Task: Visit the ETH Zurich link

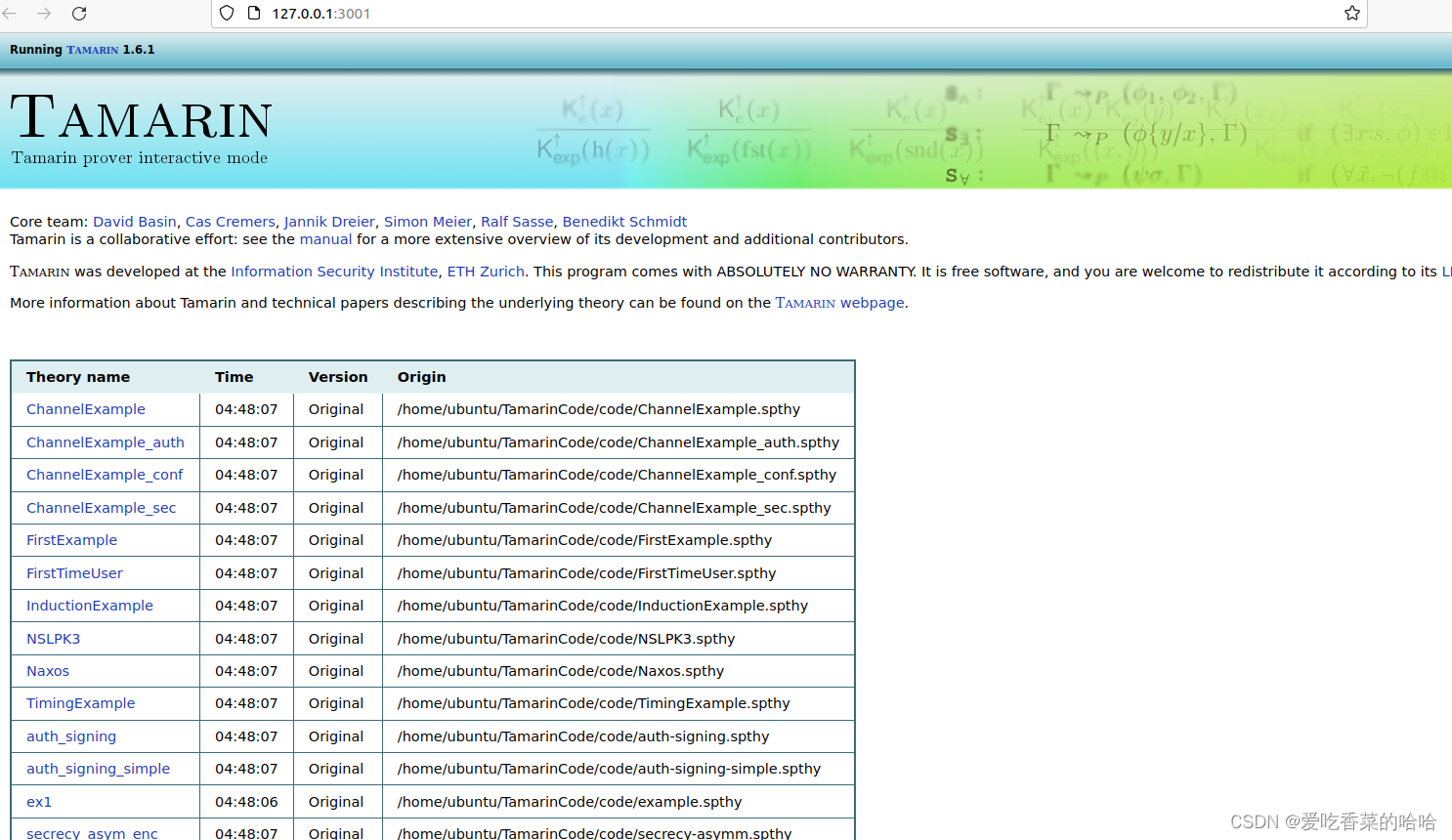Action: click(486, 272)
